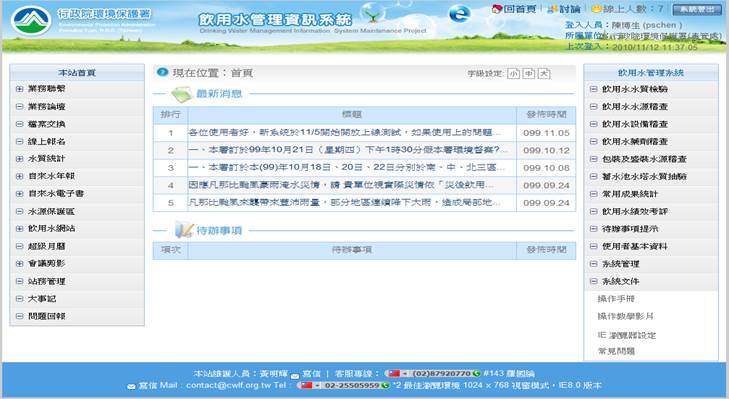The height and width of the screenshot is (399, 729).
Task: Open news item 4 beginning 因應凡那比颱風
Action: click(x=341, y=185)
